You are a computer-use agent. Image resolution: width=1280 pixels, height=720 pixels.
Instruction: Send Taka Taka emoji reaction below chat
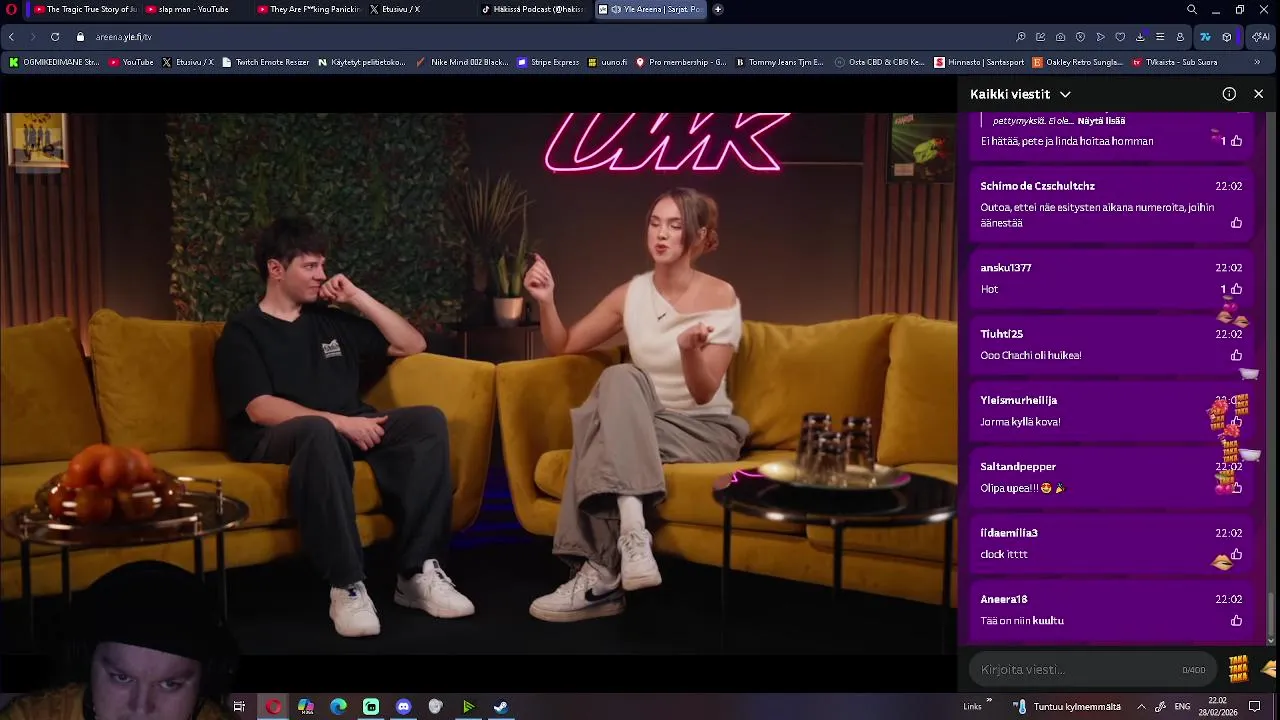1239,669
